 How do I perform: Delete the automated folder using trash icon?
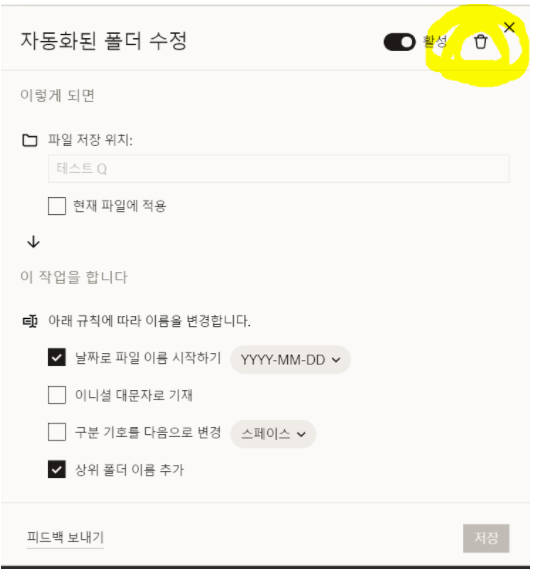tap(480, 42)
